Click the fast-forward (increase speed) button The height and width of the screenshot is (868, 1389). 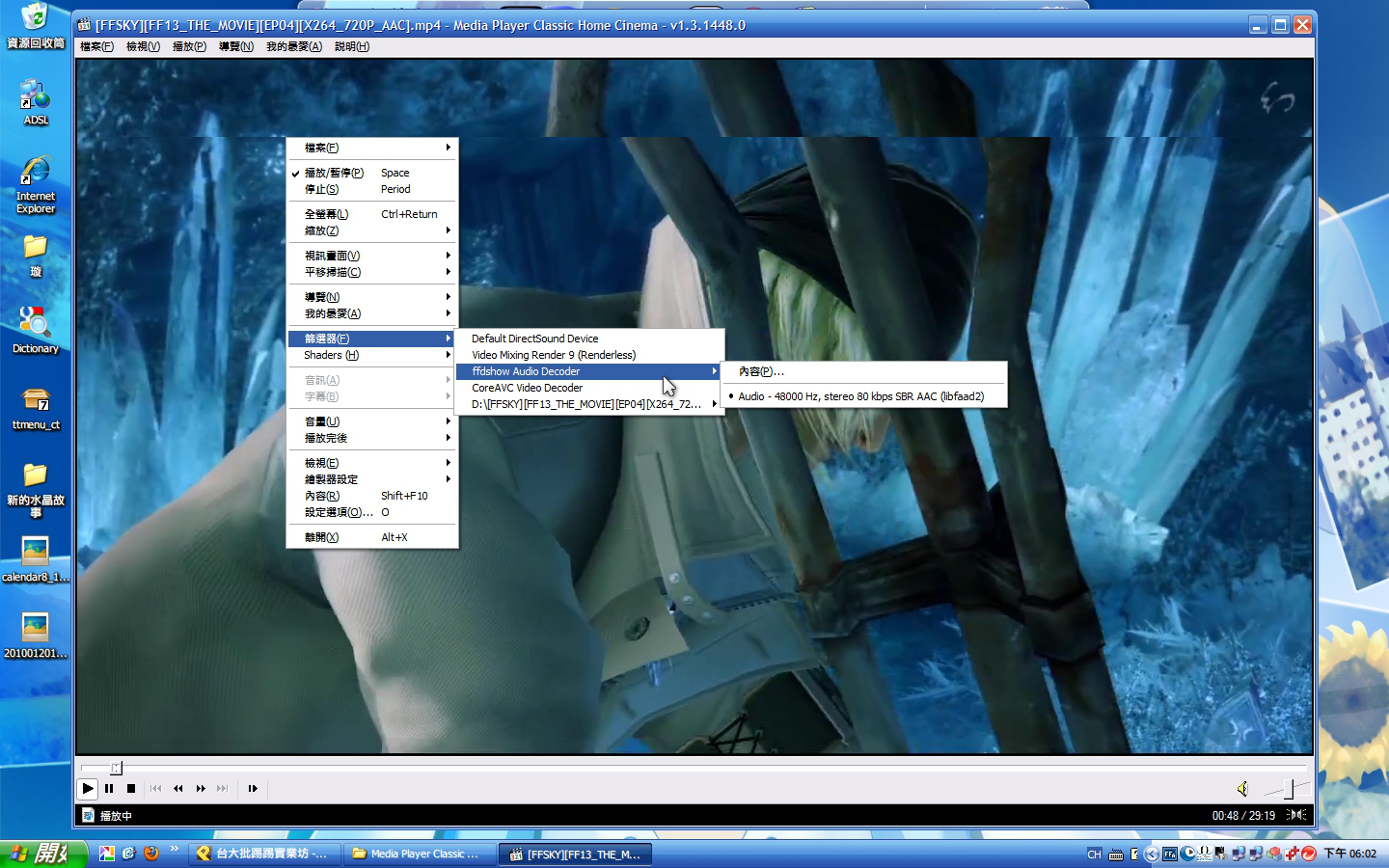point(201,788)
